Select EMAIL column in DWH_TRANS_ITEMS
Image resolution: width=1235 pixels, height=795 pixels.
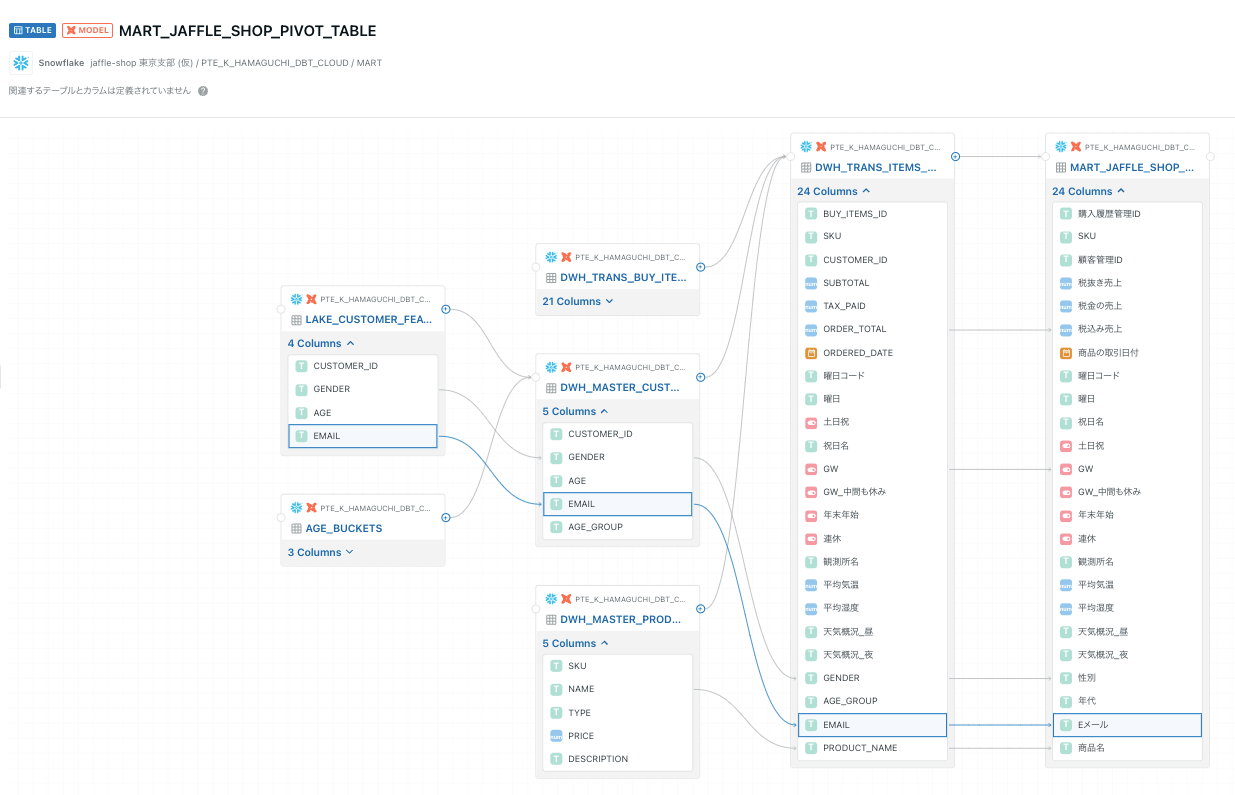[x=872, y=725]
